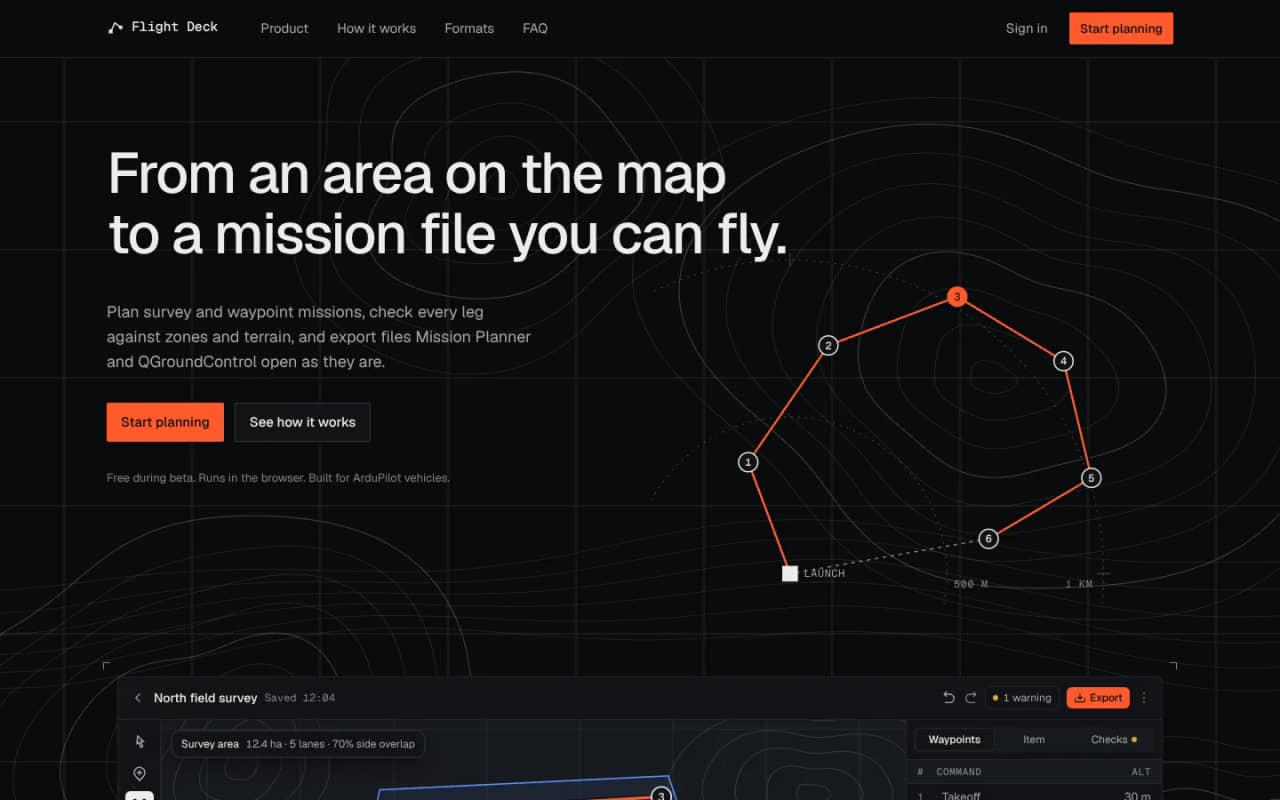
Task: Click waypoint 6 on the hero route
Action: tap(988, 539)
